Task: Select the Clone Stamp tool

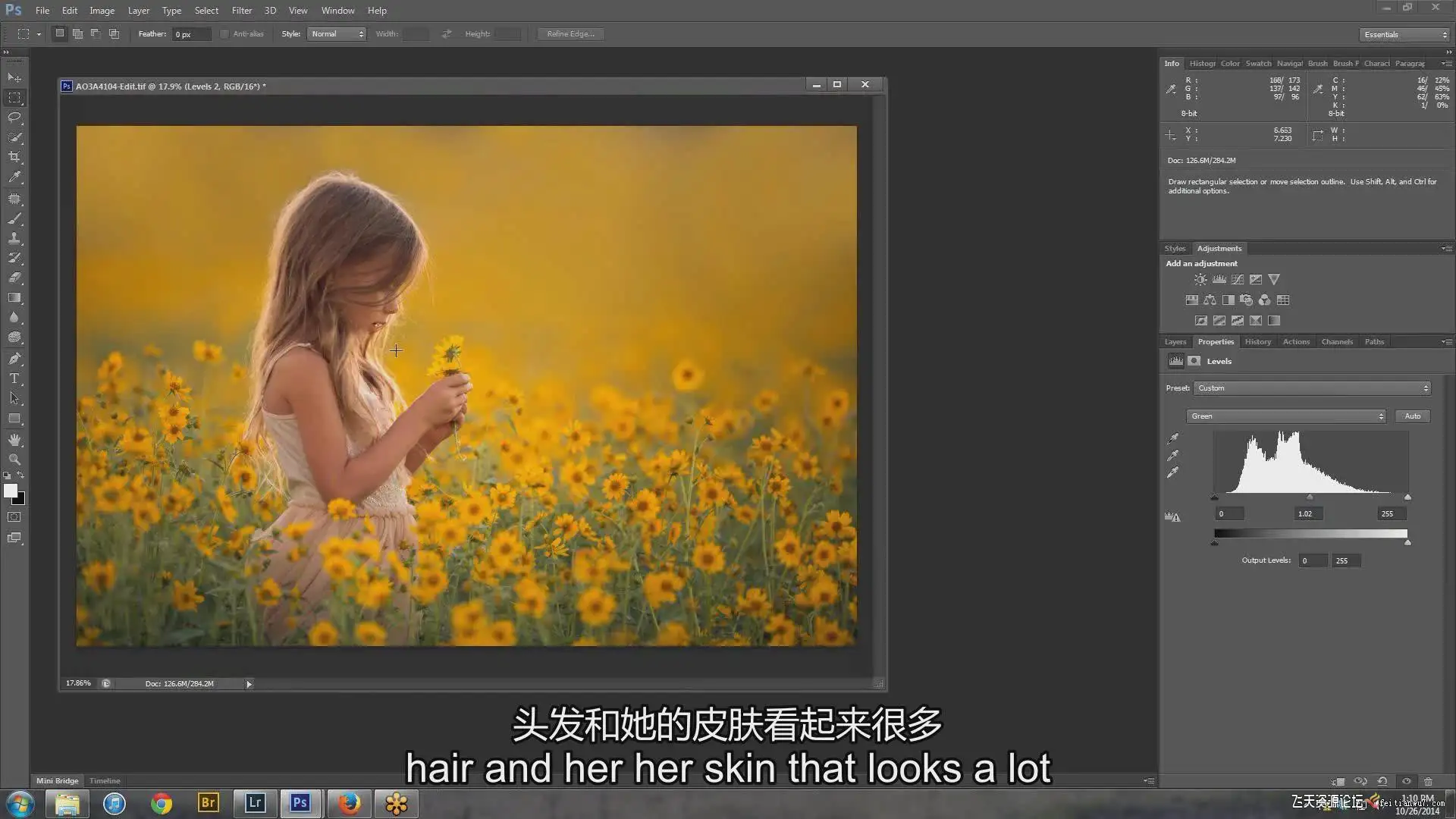Action: 14,237
